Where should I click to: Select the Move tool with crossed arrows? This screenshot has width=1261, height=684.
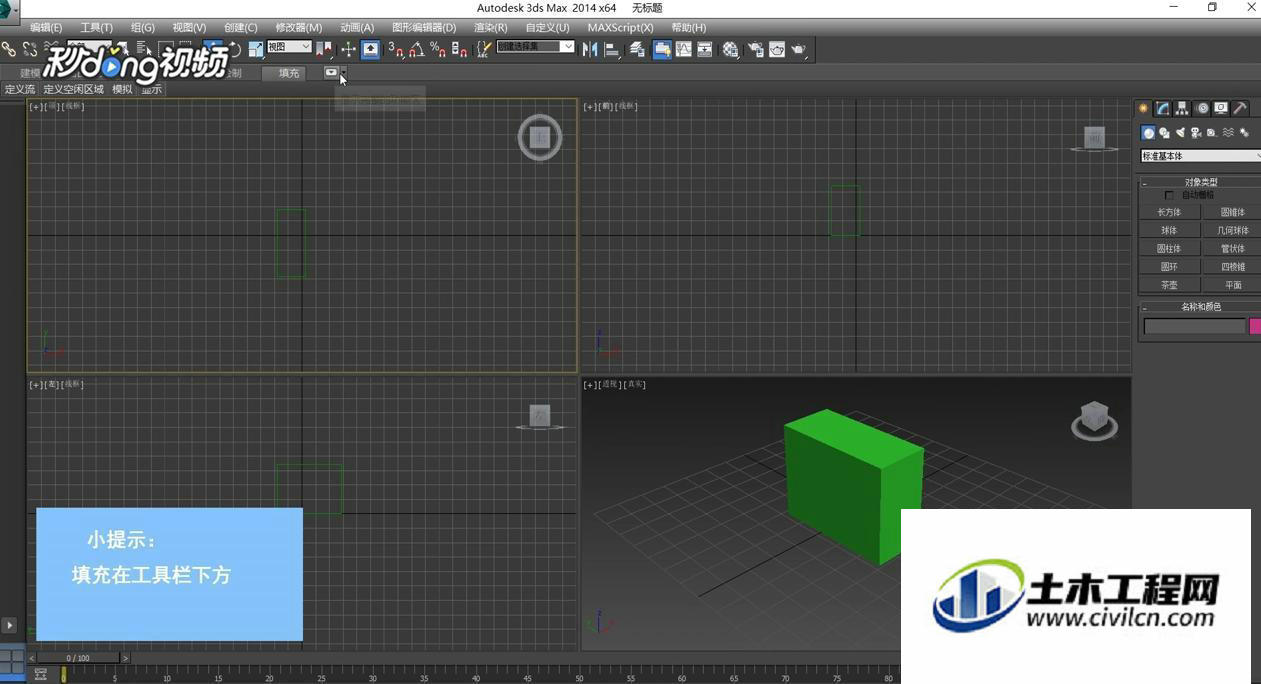[x=348, y=49]
